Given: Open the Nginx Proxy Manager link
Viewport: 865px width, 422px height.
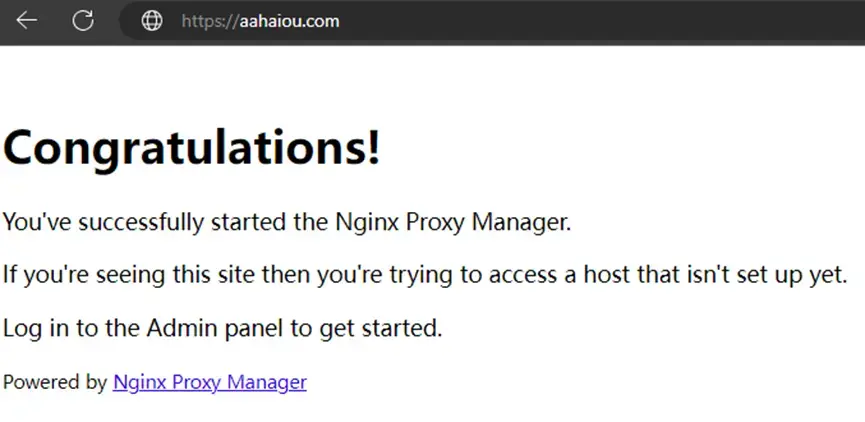Looking at the screenshot, I should [210, 382].
